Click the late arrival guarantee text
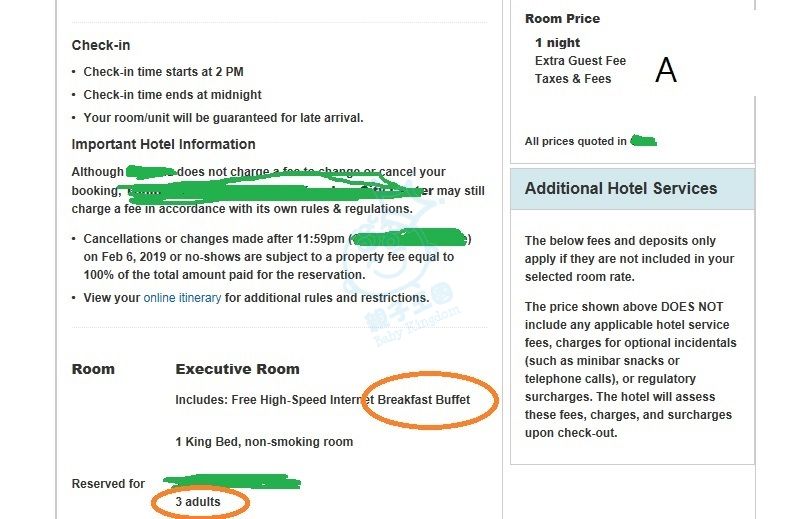Image resolution: width=803 pixels, height=519 pixels. point(223,118)
